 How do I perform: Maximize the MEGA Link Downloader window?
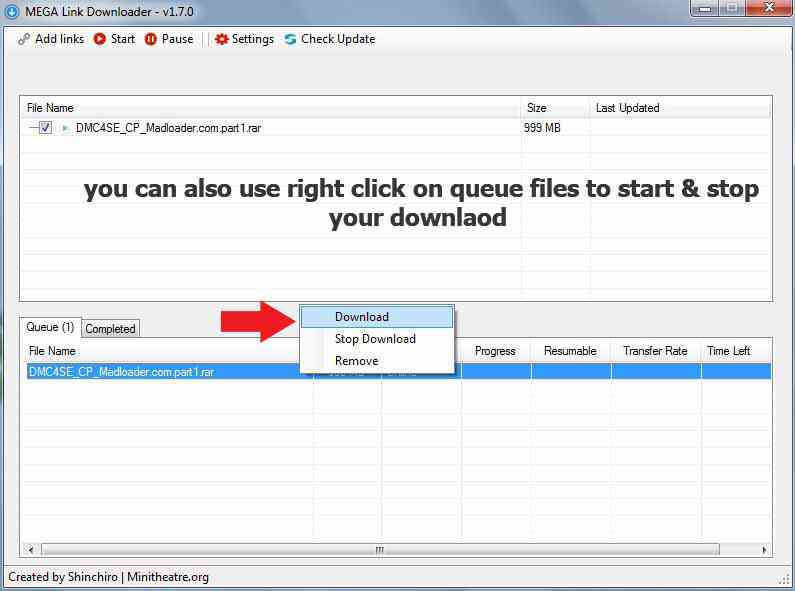732,8
